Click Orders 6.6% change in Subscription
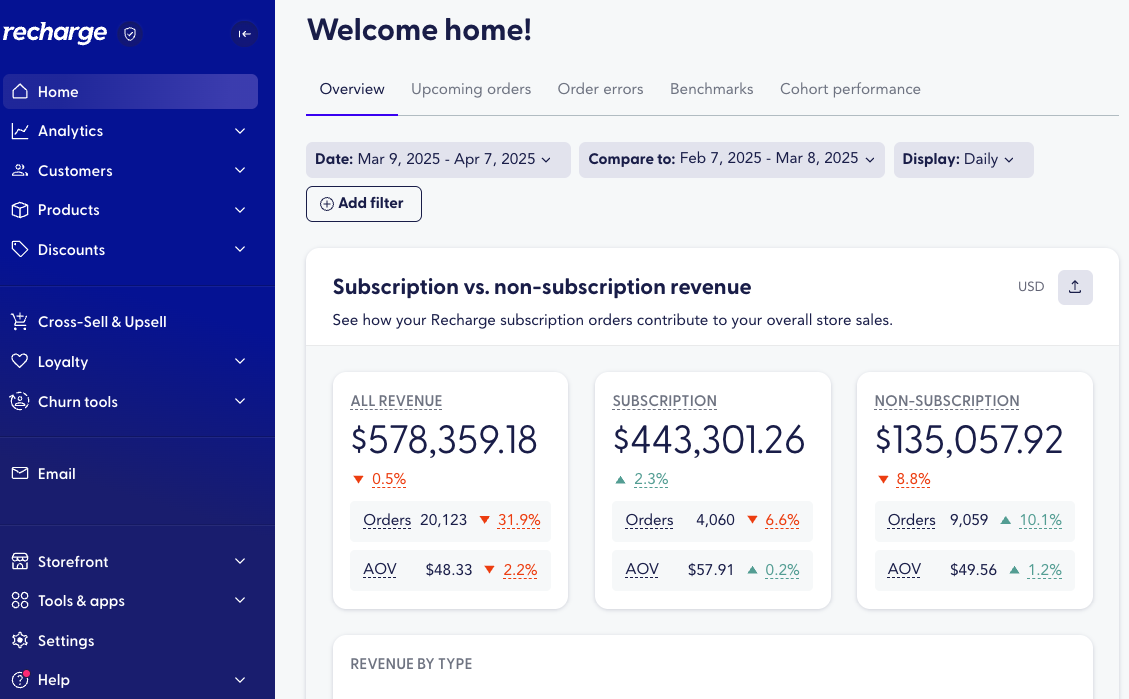 [782, 520]
